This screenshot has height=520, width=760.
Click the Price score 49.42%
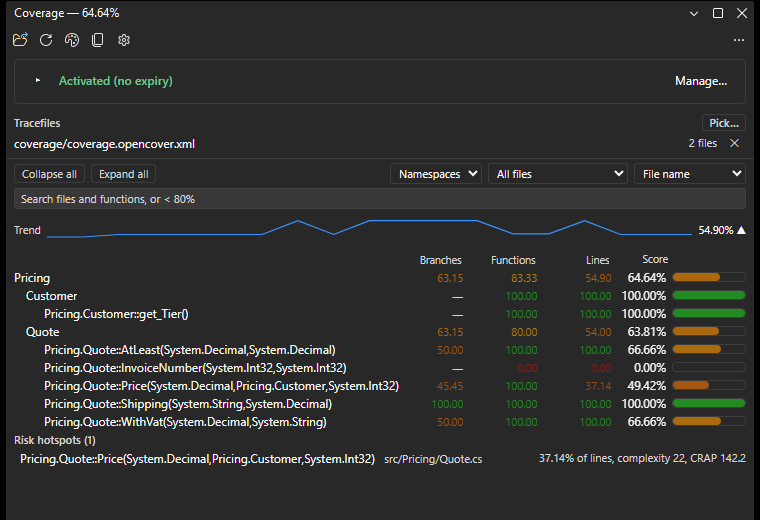647,386
